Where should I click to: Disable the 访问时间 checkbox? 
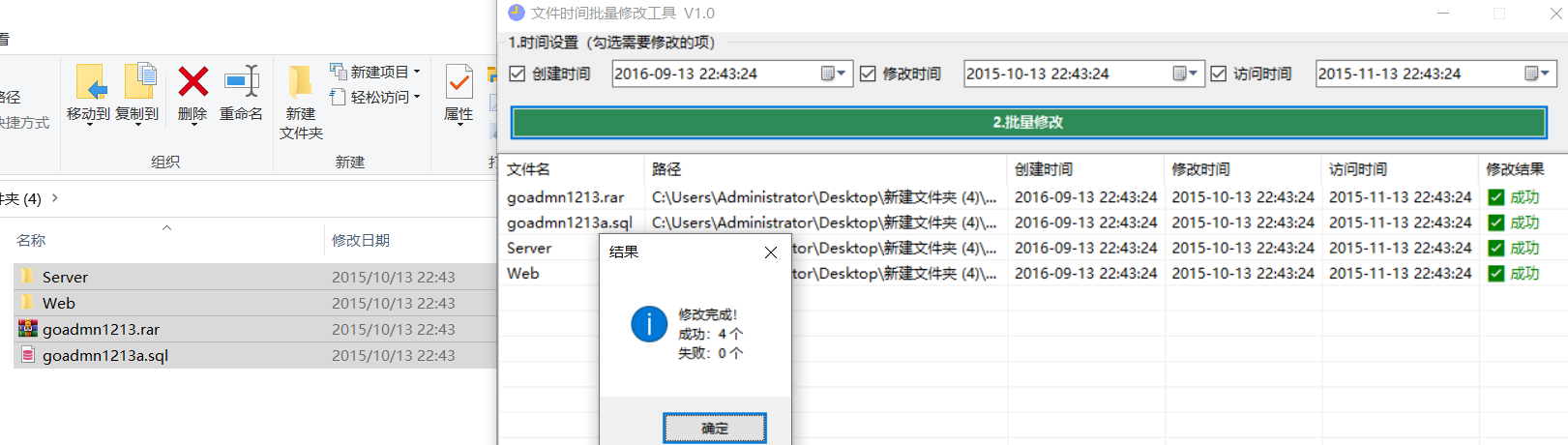[1219, 74]
